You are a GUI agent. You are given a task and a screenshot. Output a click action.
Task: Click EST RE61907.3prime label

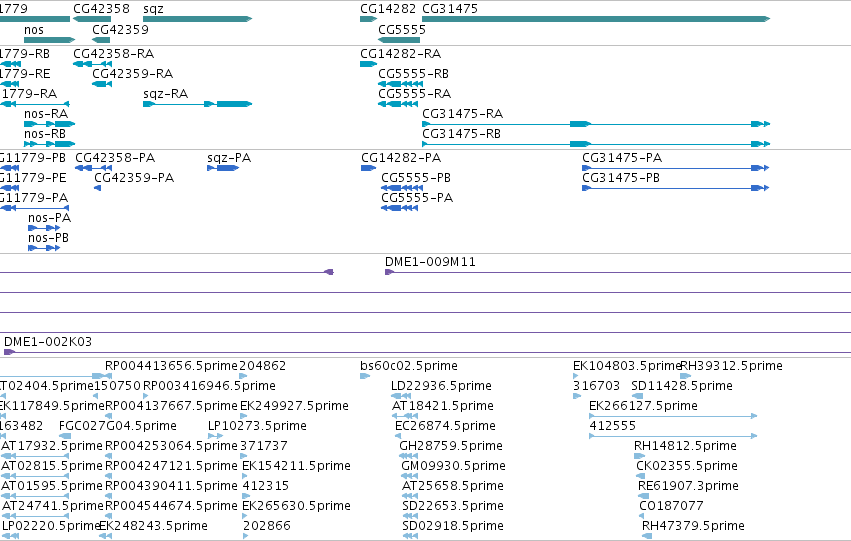coord(688,486)
